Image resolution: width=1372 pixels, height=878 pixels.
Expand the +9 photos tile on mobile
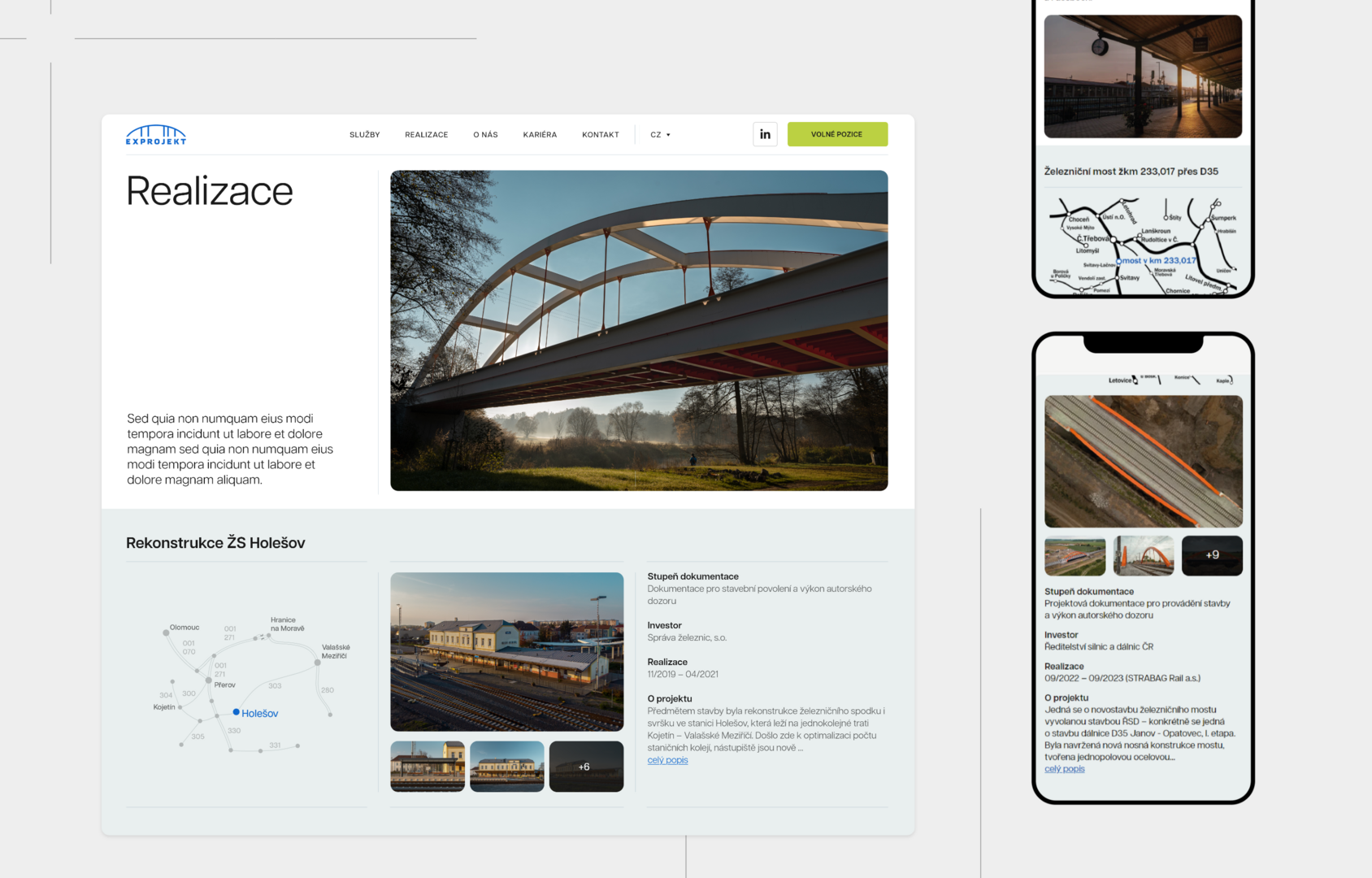(x=1211, y=555)
